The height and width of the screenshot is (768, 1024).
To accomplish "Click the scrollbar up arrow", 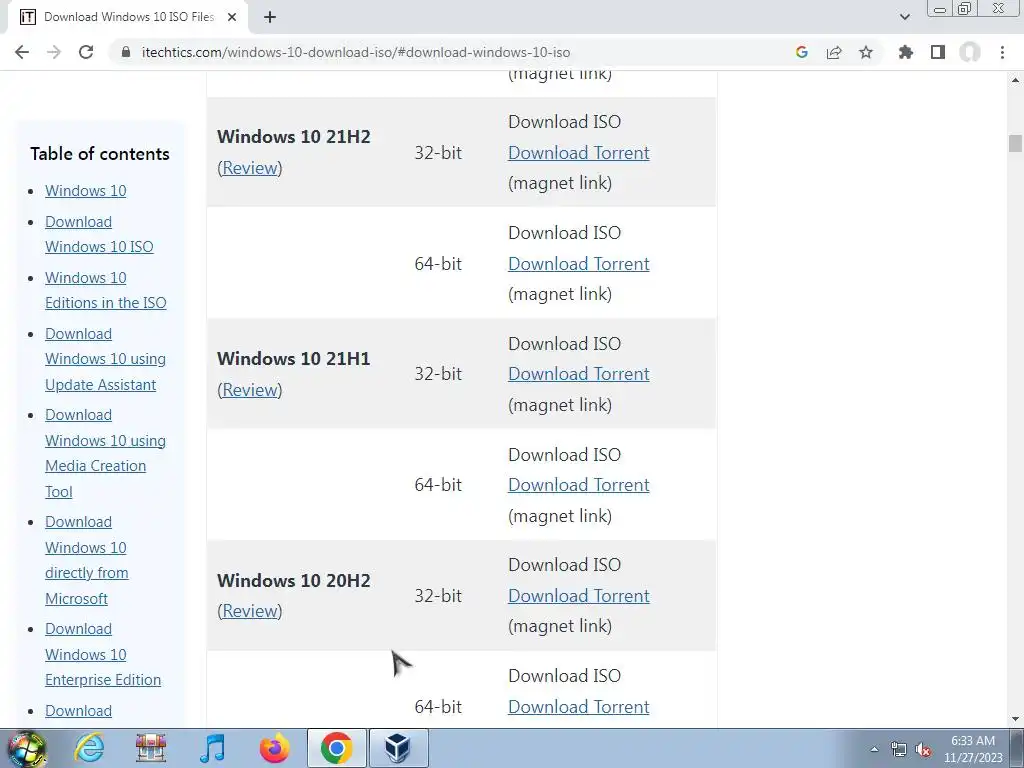I will pos(1016,80).
